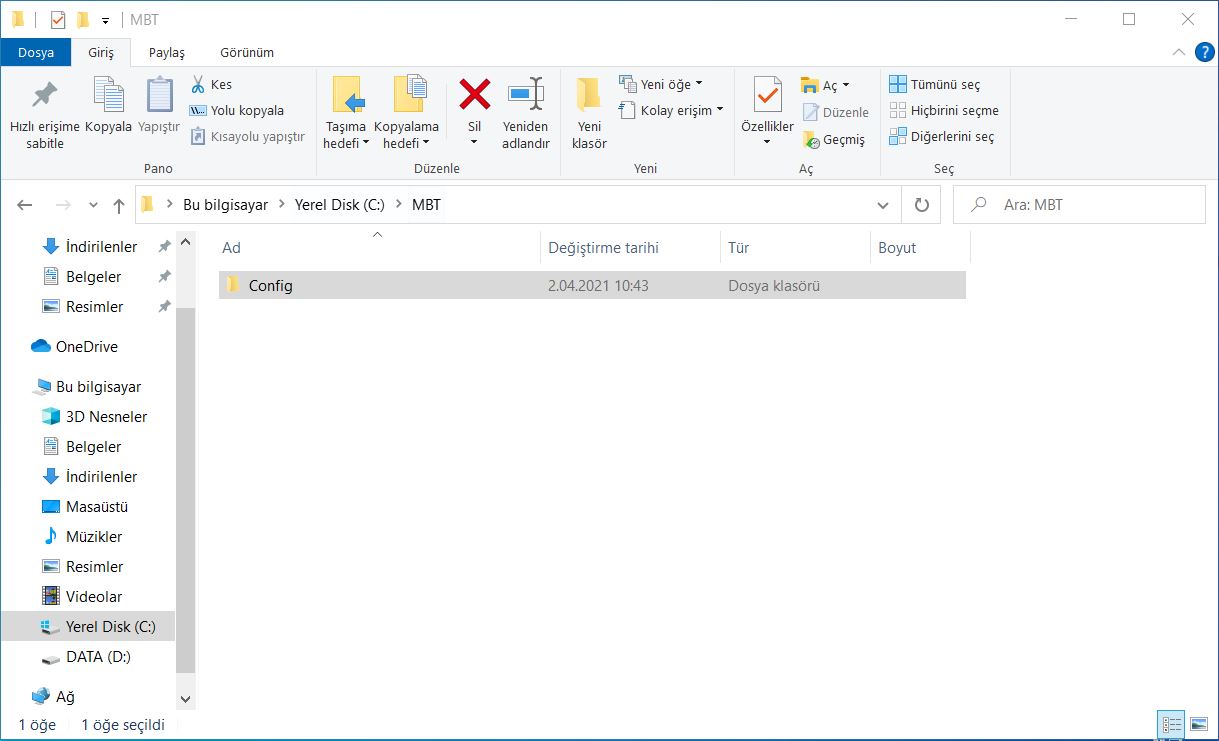This screenshot has height=741, width=1219.
Task: Click the Sil (delete) red X icon
Action: click(x=474, y=95)
